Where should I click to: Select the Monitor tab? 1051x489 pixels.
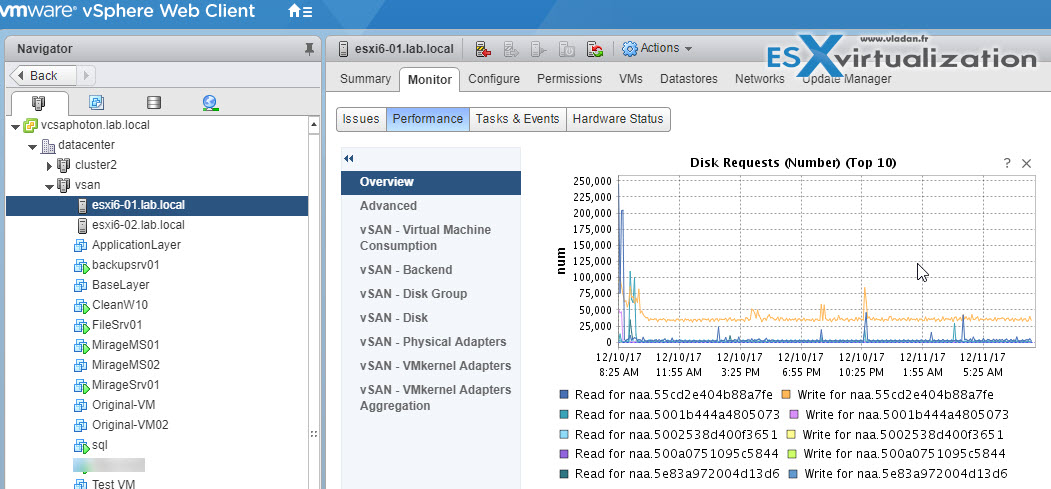click(x=430, y=80)
